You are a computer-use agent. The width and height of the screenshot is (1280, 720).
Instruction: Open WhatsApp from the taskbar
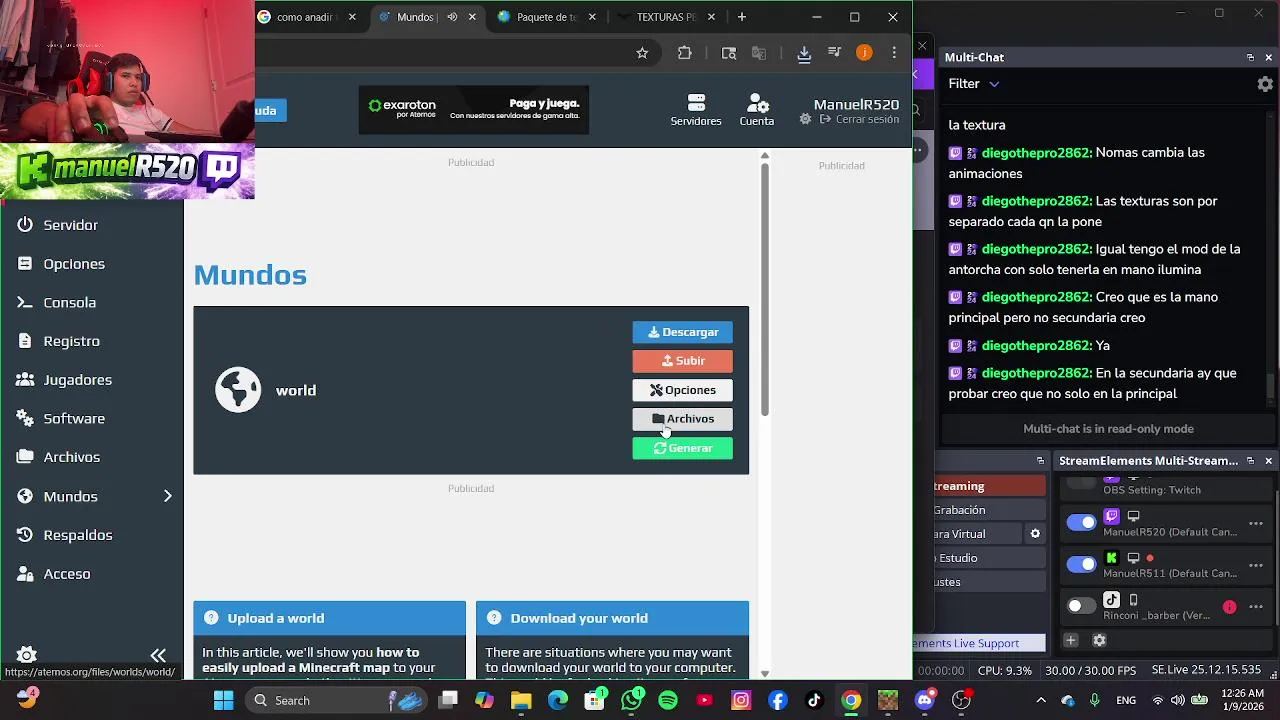[631, 700]
